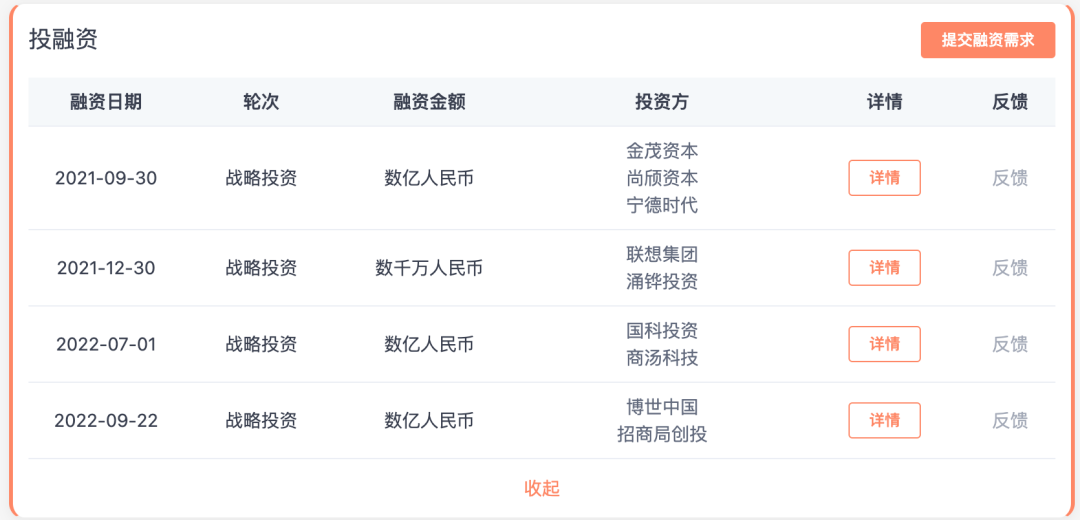Open investor 宁德时代

(x=662, y=206)
